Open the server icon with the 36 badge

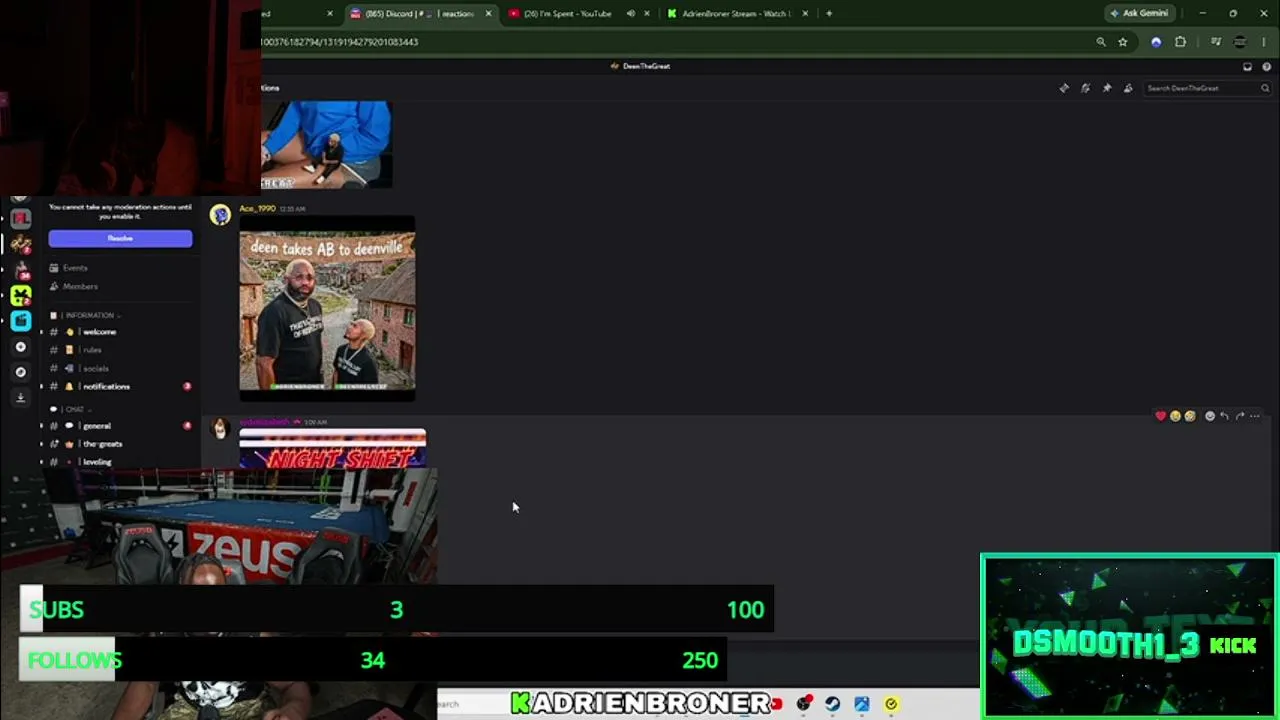tap(20, 269)
